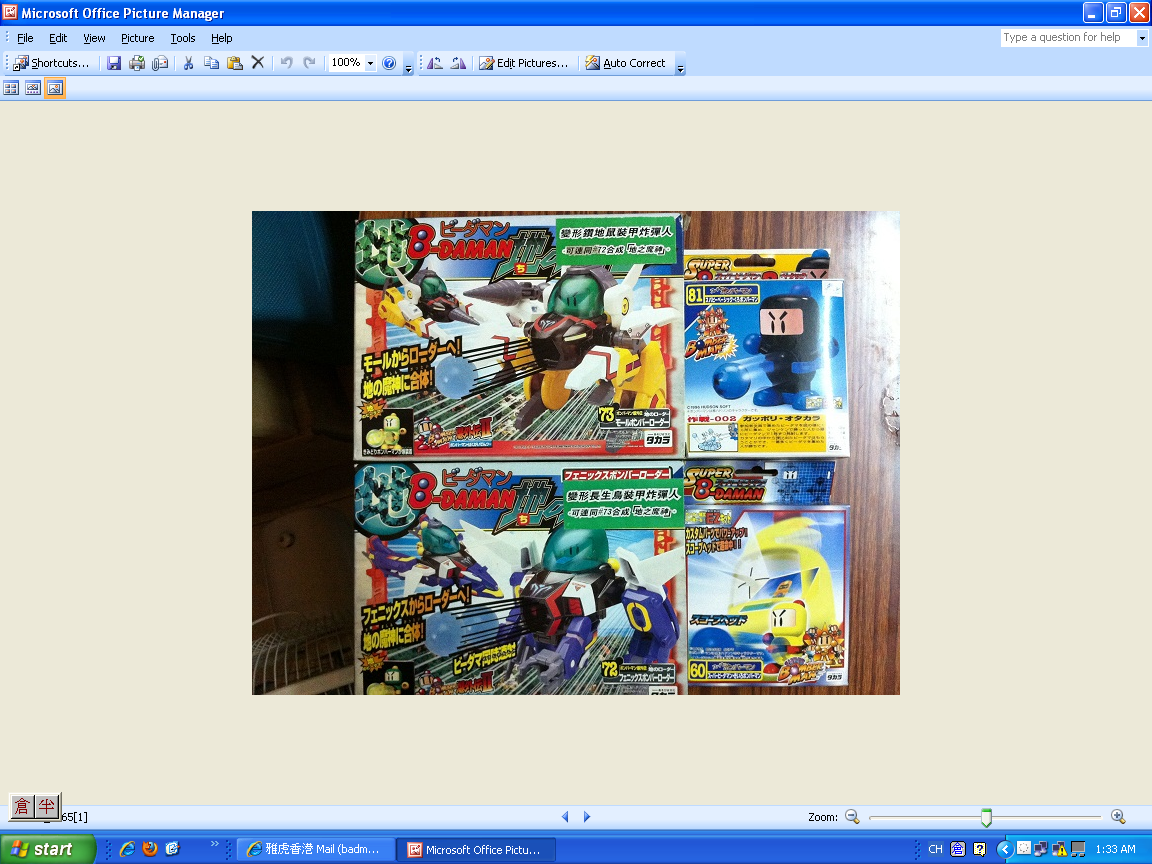Screen dimensions: 1152x864
Task: Click the zoom in magnifier
Action: click(x=1118, y=816)
